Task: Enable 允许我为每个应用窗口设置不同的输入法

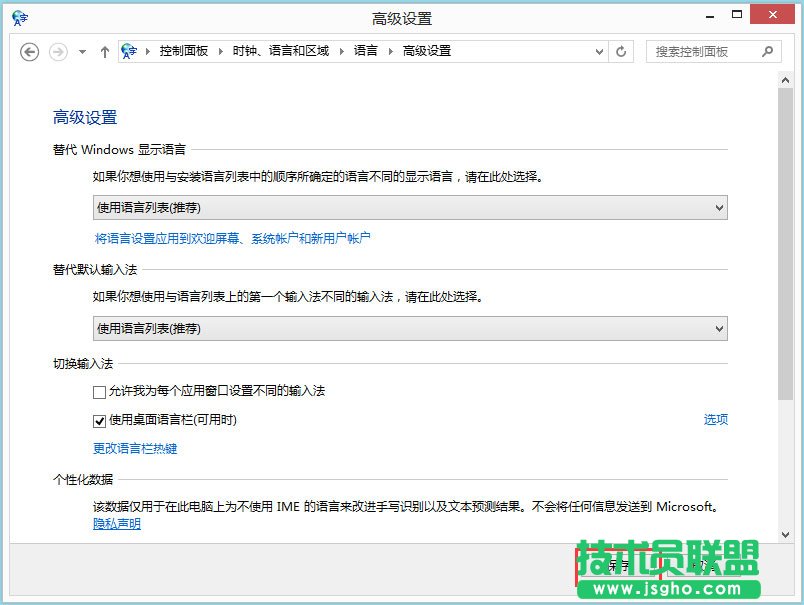Action: click(97, 391)
